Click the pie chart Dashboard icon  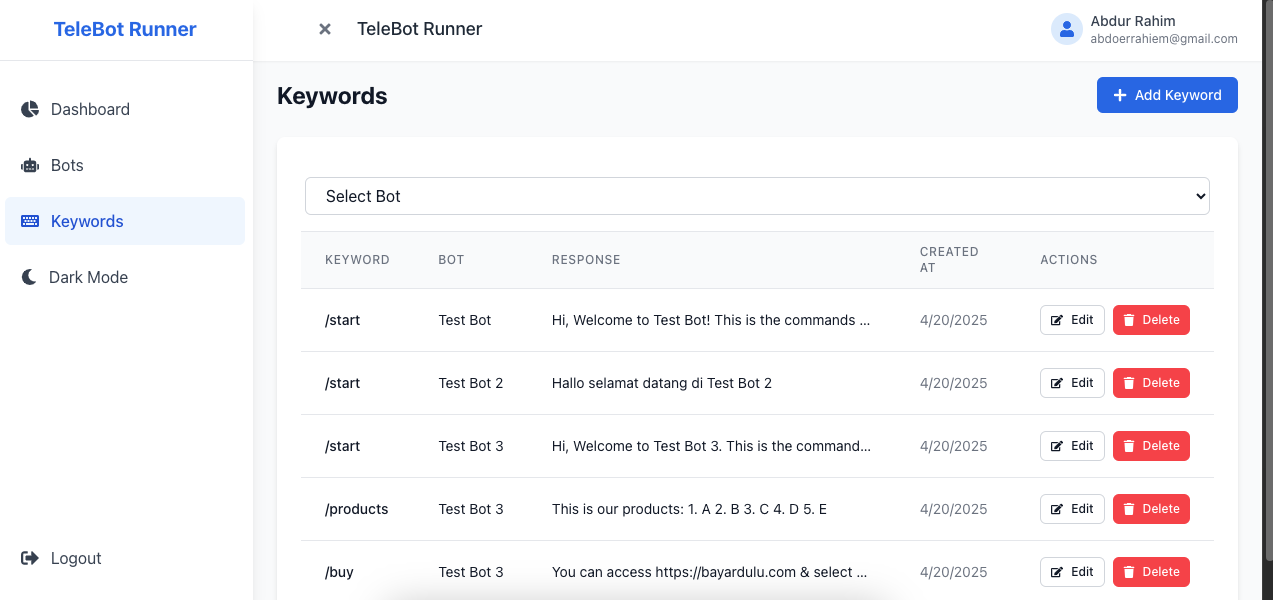(x=30, y=109)
